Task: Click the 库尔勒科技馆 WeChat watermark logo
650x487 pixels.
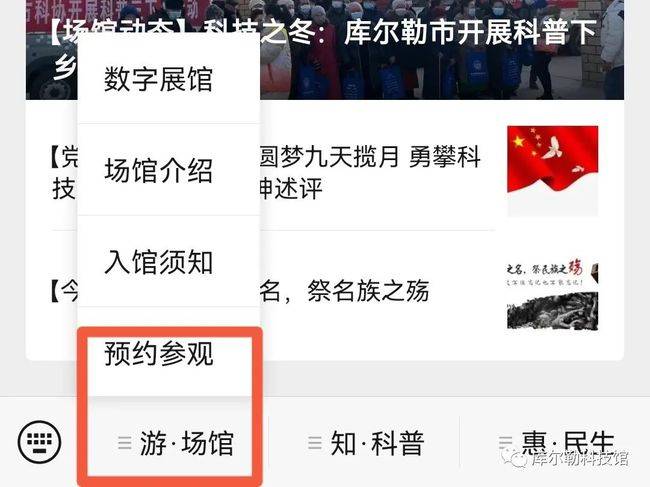Action: [x=567, y=458]
